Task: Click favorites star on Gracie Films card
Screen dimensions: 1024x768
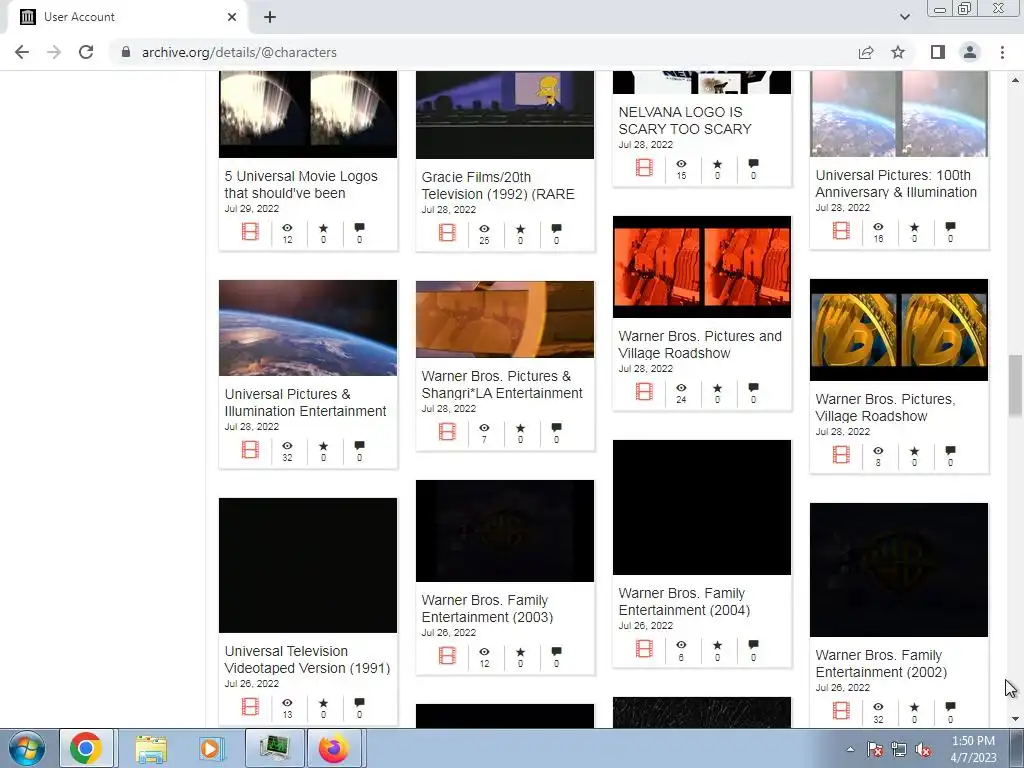Action: [520, 229]
